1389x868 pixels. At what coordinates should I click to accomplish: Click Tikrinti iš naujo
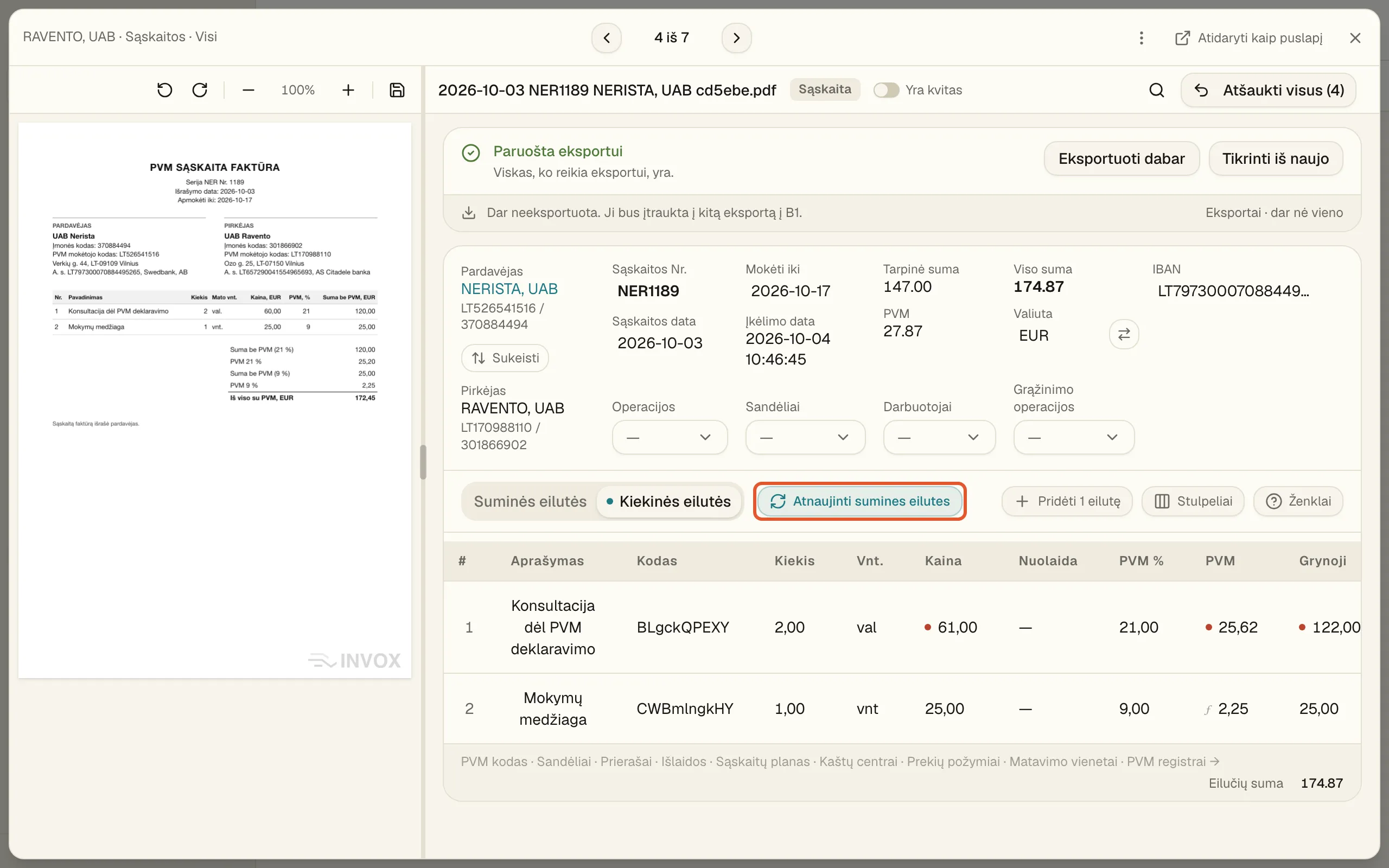[x=1276, y=158]
